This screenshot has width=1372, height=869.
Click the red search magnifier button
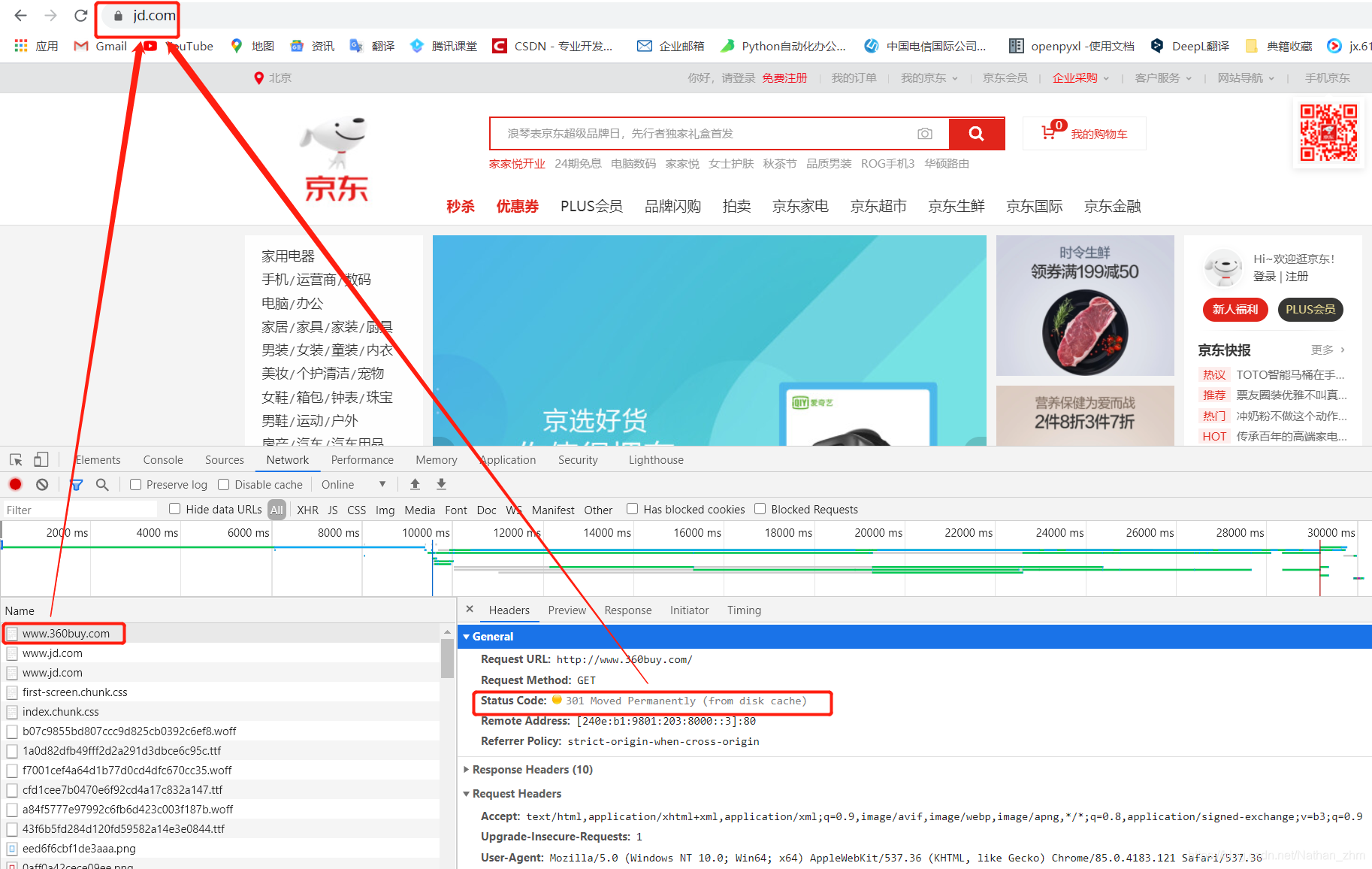click(x=976, y=133)
